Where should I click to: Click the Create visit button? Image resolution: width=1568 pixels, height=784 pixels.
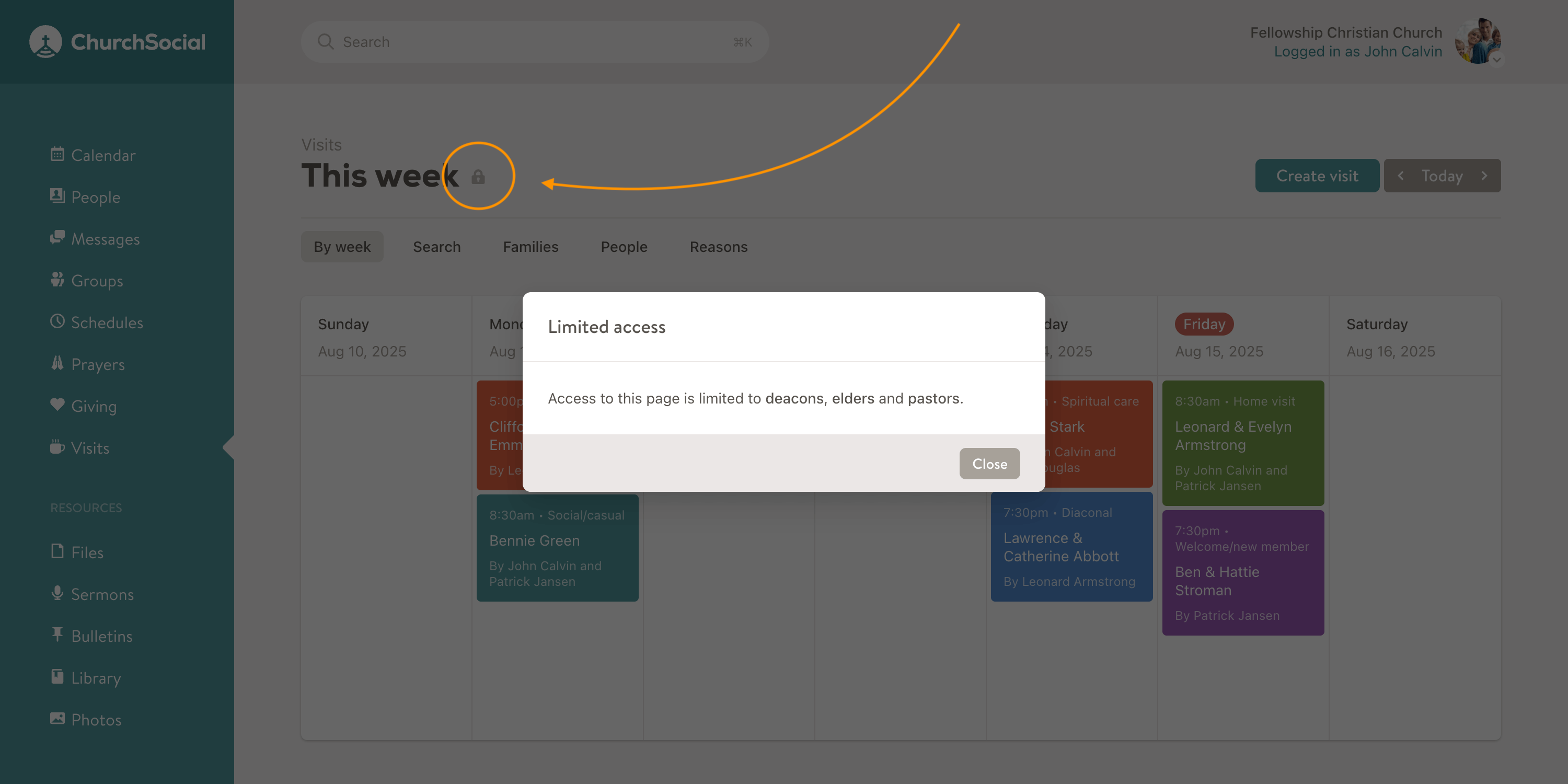click(x=1317, y=176)
